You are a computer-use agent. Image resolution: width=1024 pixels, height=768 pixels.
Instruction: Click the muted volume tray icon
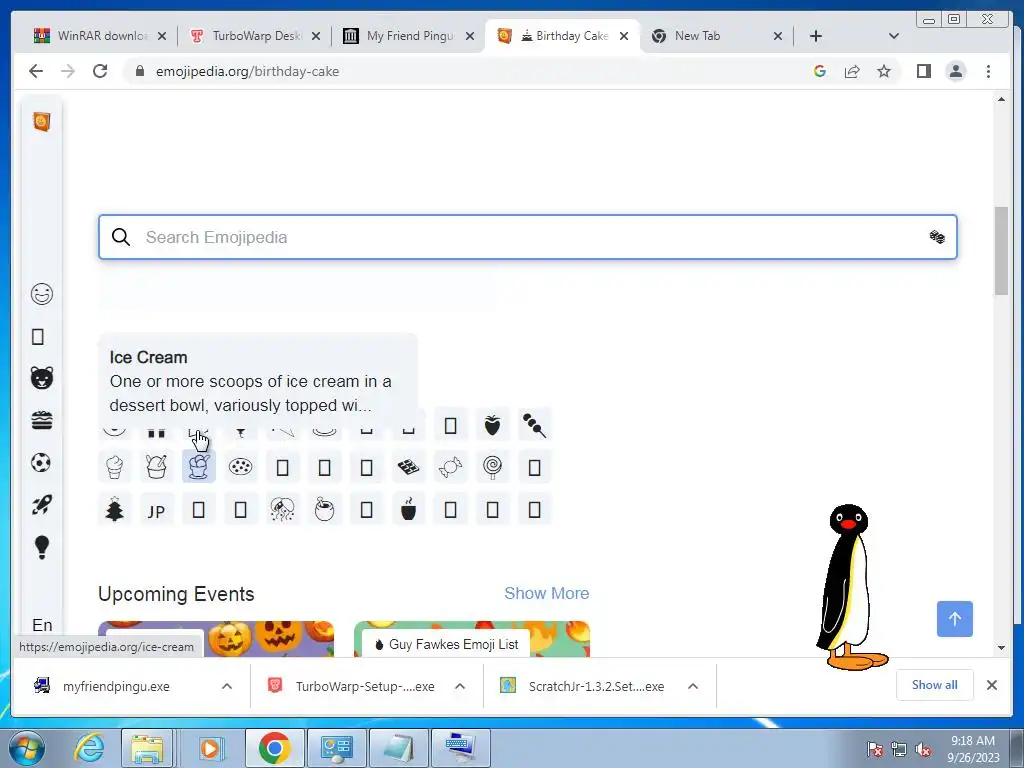point(923,749)
